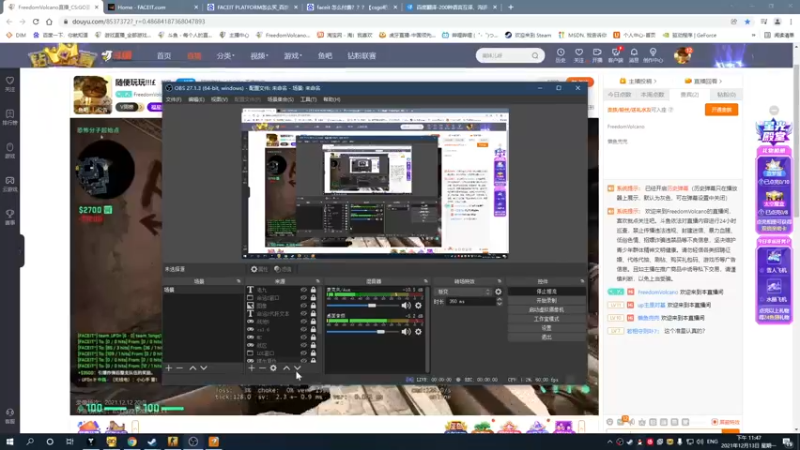Move scene down with Scenes down arrow
The image size is (800, 450).
(x=204, y=368)
